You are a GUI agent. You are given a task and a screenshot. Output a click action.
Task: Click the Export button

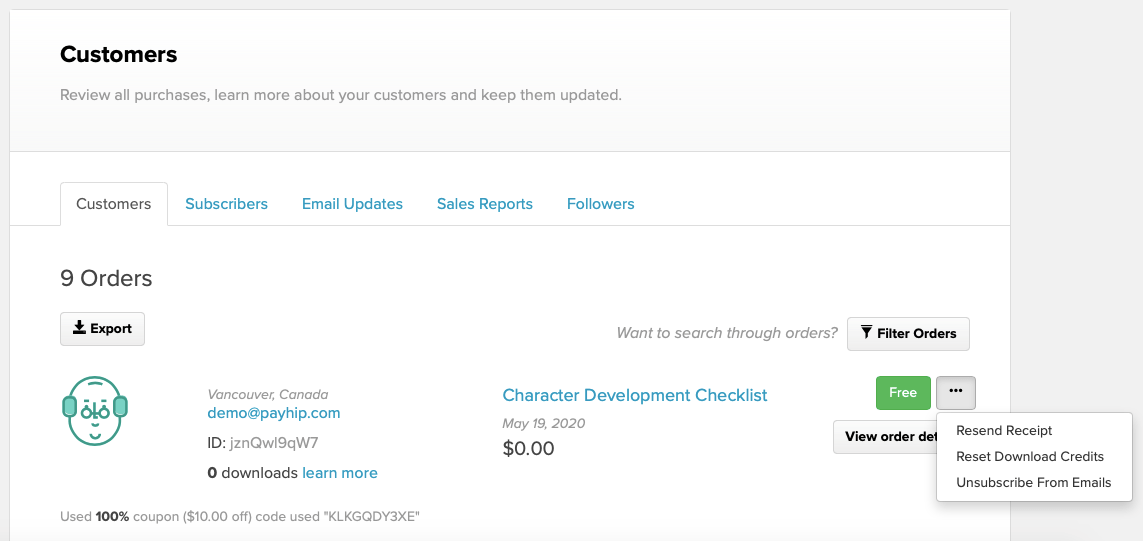click(x=103, y=329)
